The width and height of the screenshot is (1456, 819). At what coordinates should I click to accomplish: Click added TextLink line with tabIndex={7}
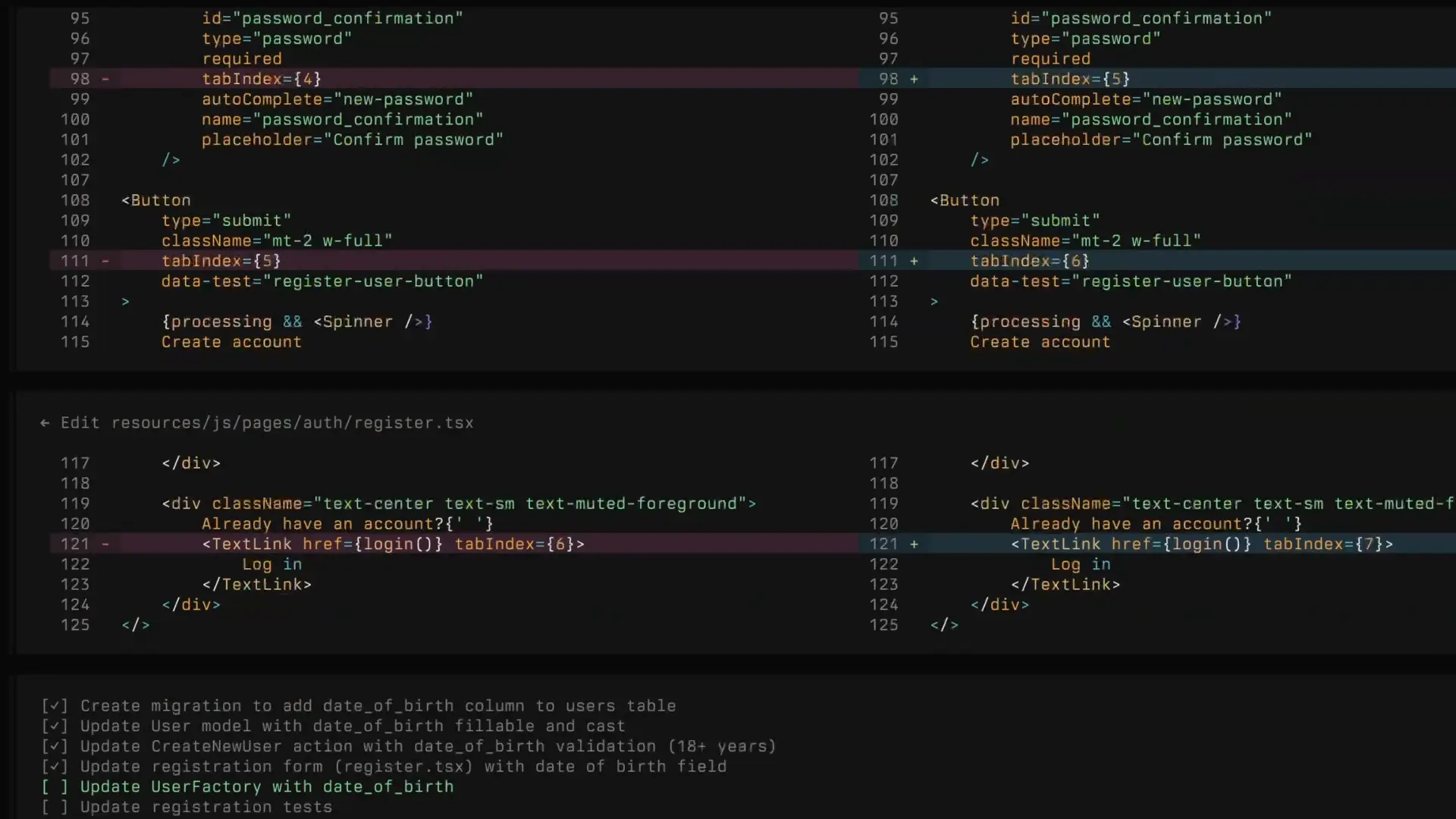point(1202,544)
